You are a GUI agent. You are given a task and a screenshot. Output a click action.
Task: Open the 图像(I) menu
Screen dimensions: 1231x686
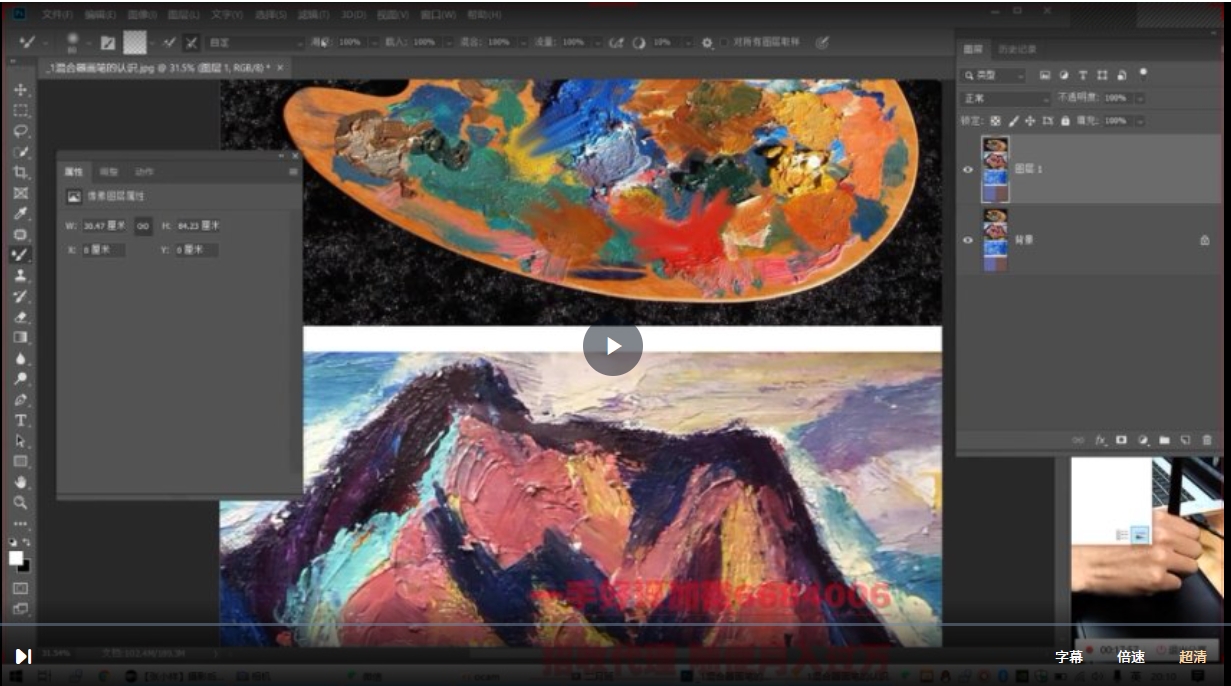[142, 16]
